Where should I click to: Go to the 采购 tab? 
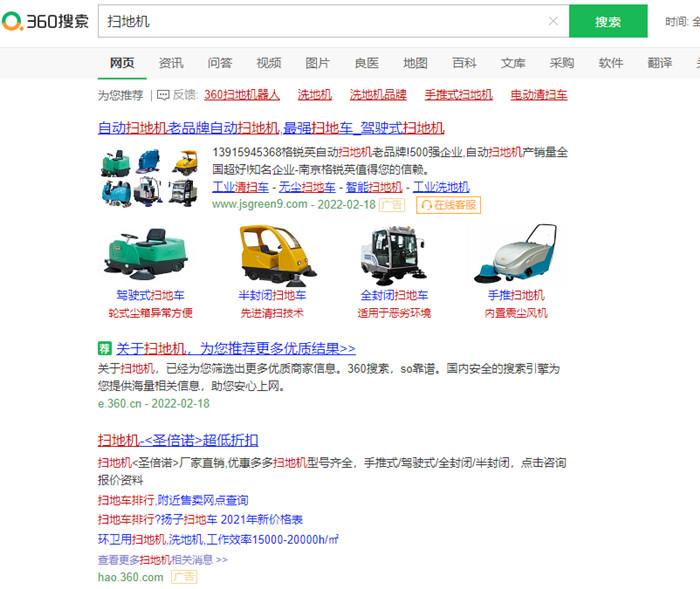pos(562,63)
